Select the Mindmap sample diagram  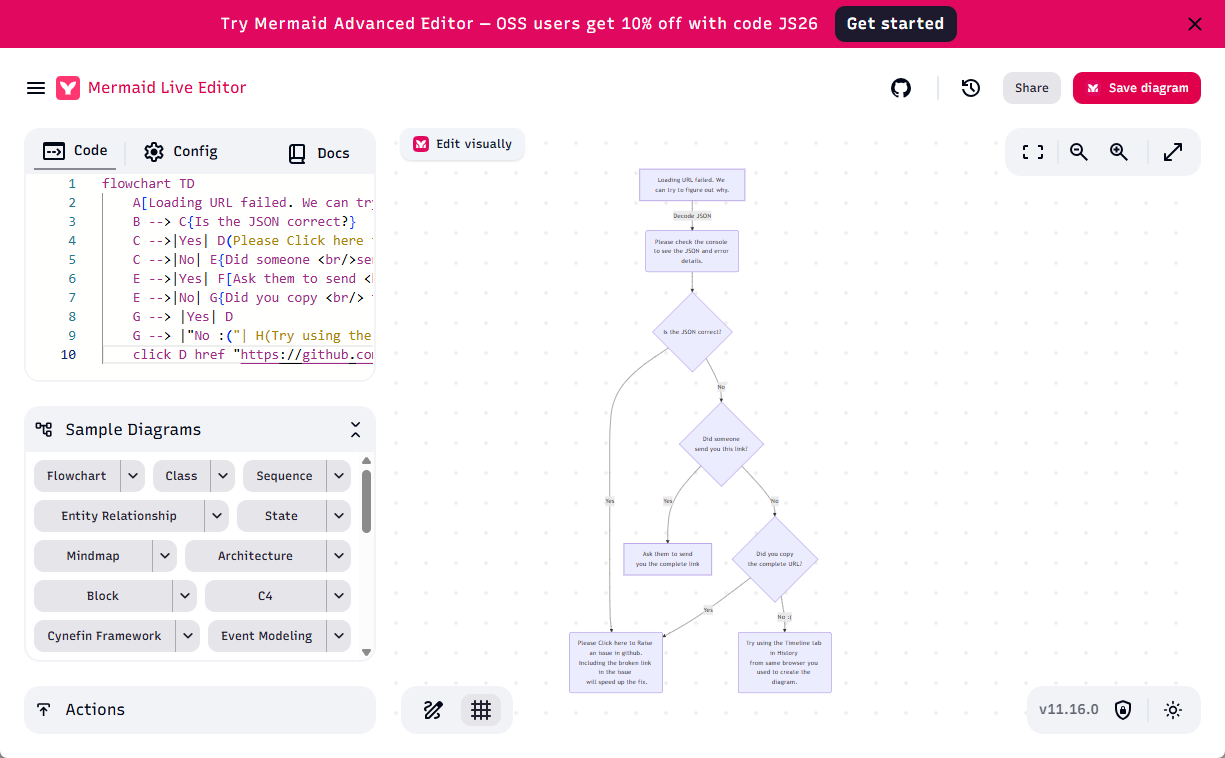tap(93, 556)
